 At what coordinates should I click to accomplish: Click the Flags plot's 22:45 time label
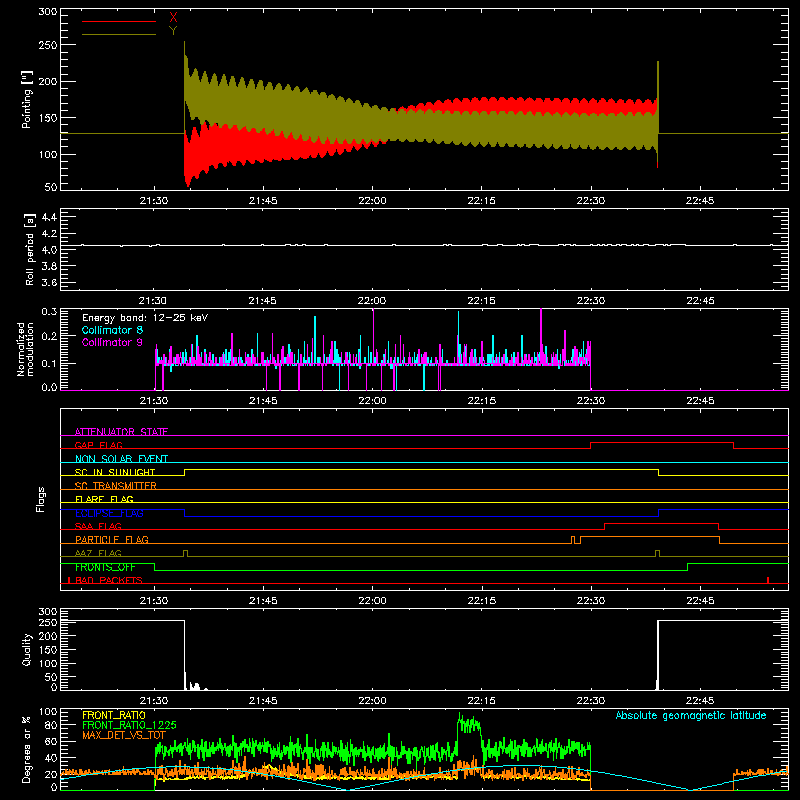700,601
